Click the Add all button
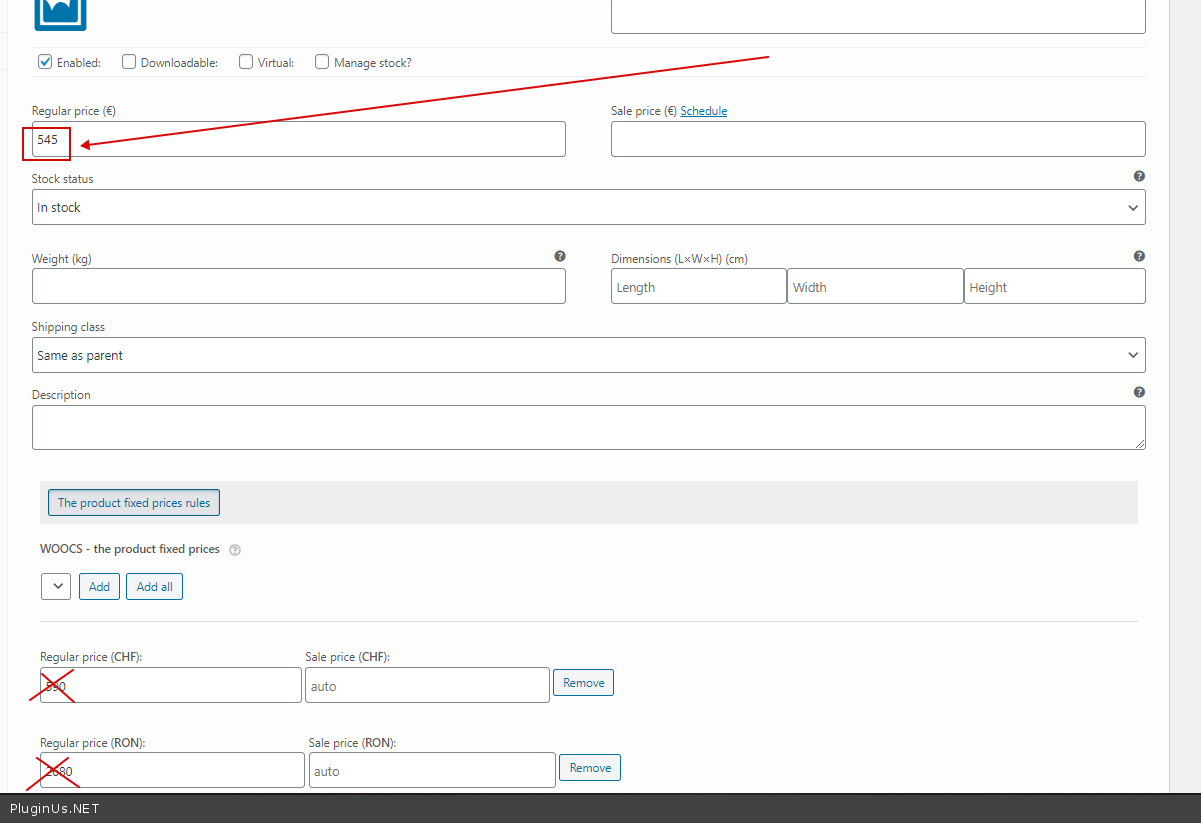Image resolution: width=1201 pixels, height=823 pixels. [154, 586]
